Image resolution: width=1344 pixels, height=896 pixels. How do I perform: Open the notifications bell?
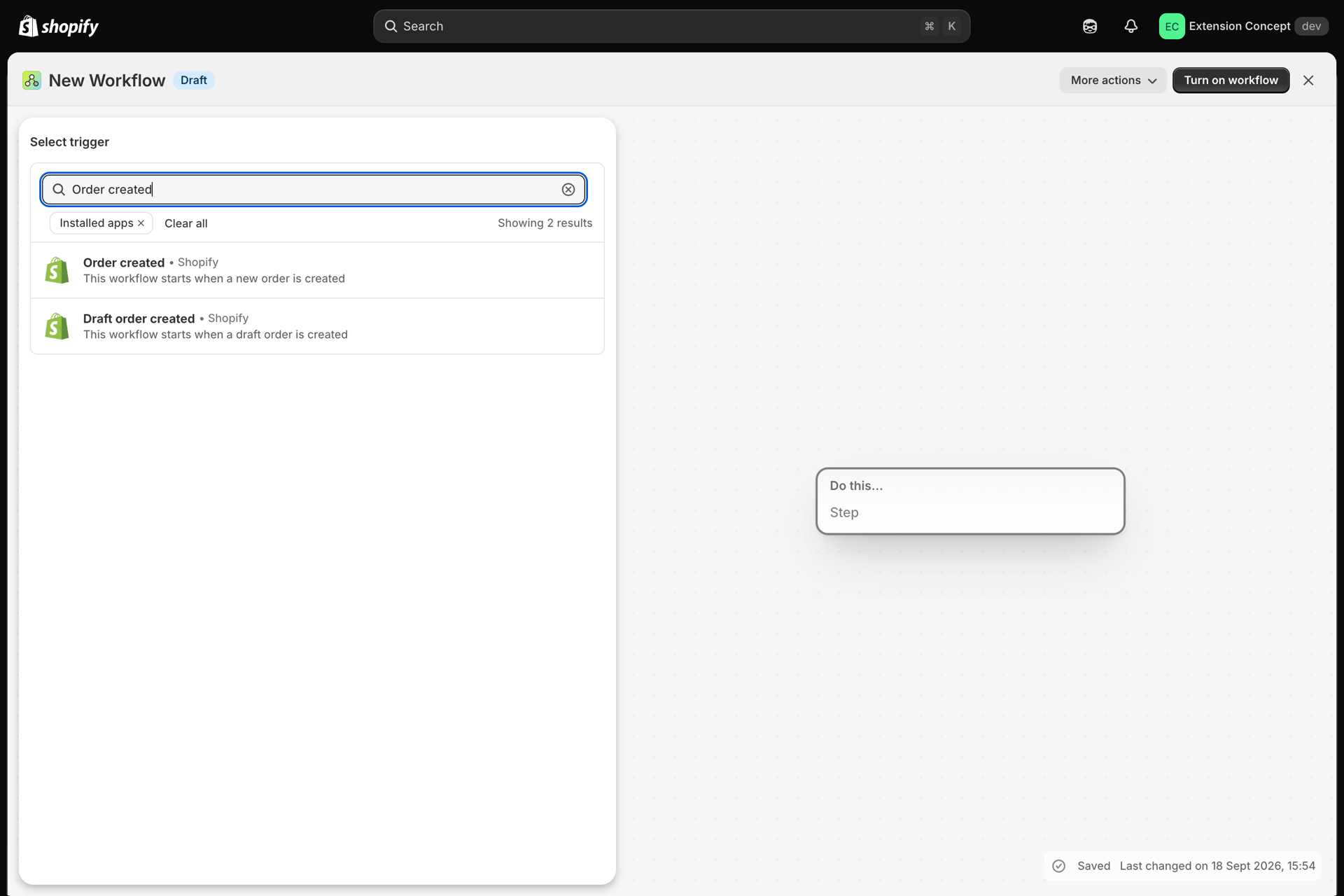point(1131,26)
